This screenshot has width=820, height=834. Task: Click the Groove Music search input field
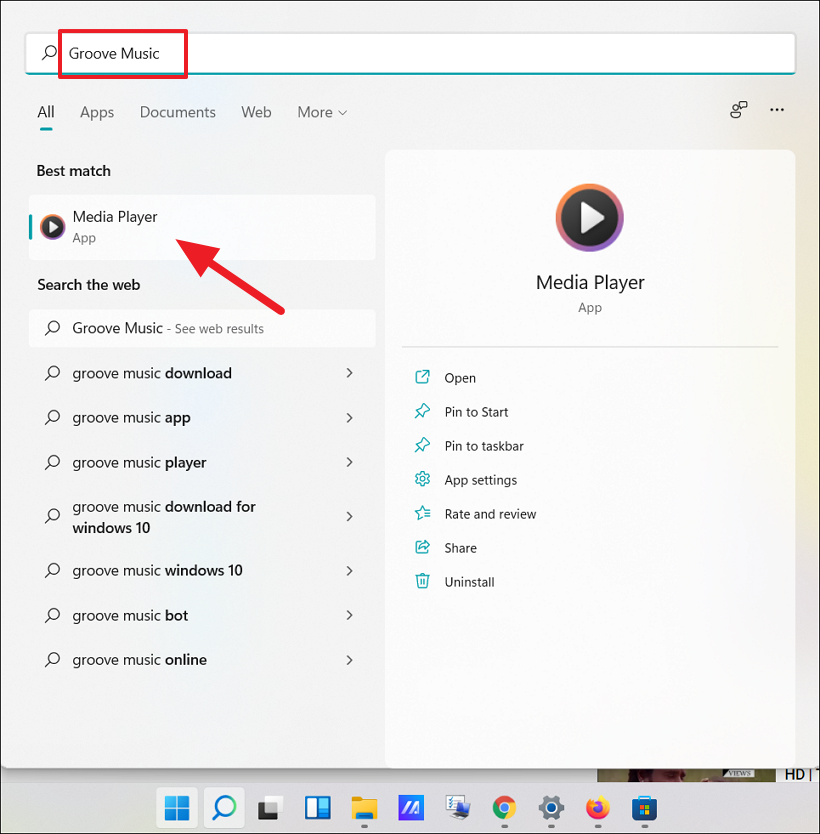(x=411, y=53)
